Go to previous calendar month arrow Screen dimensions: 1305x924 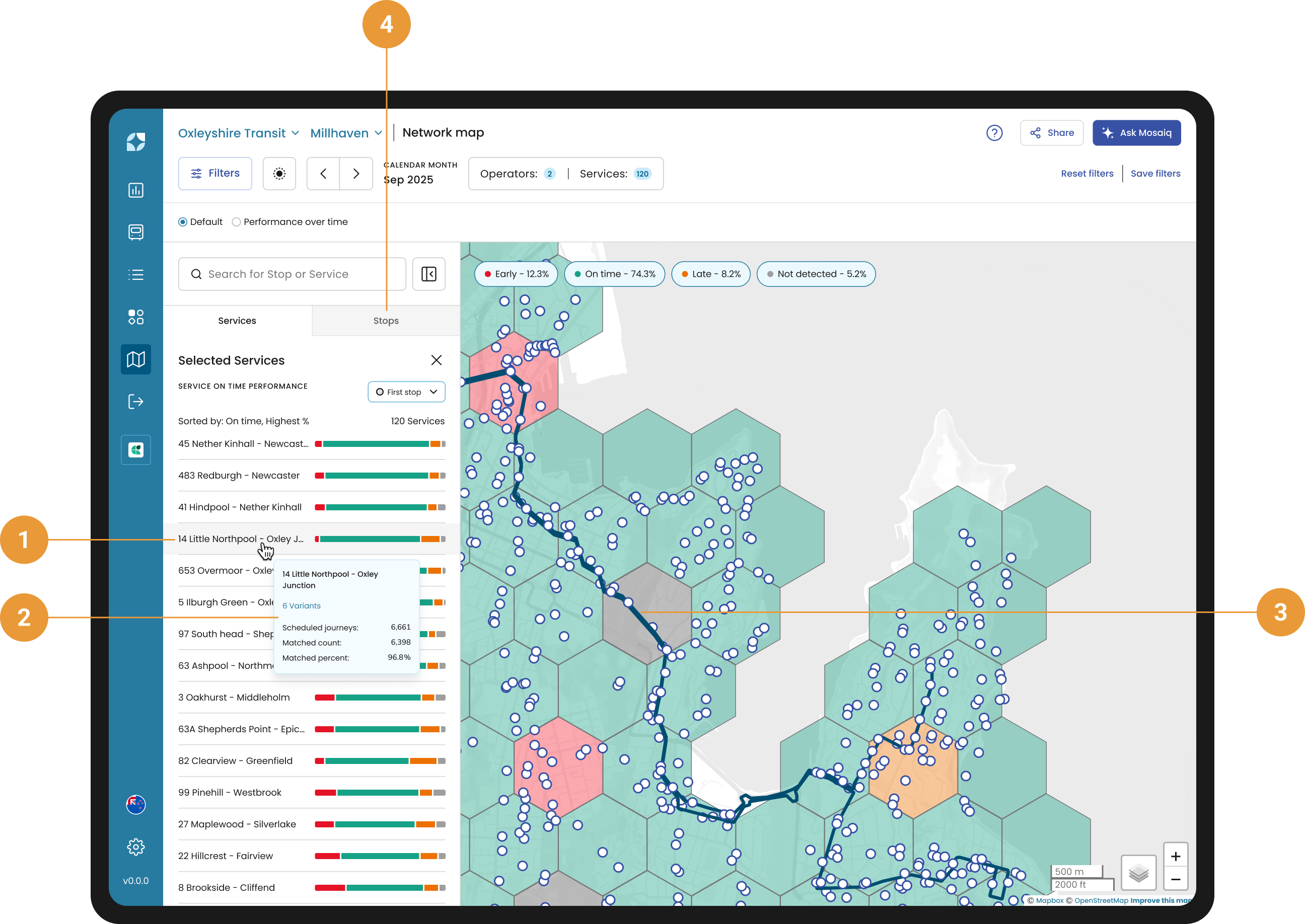pyautogui.click(x=323, y=174)
